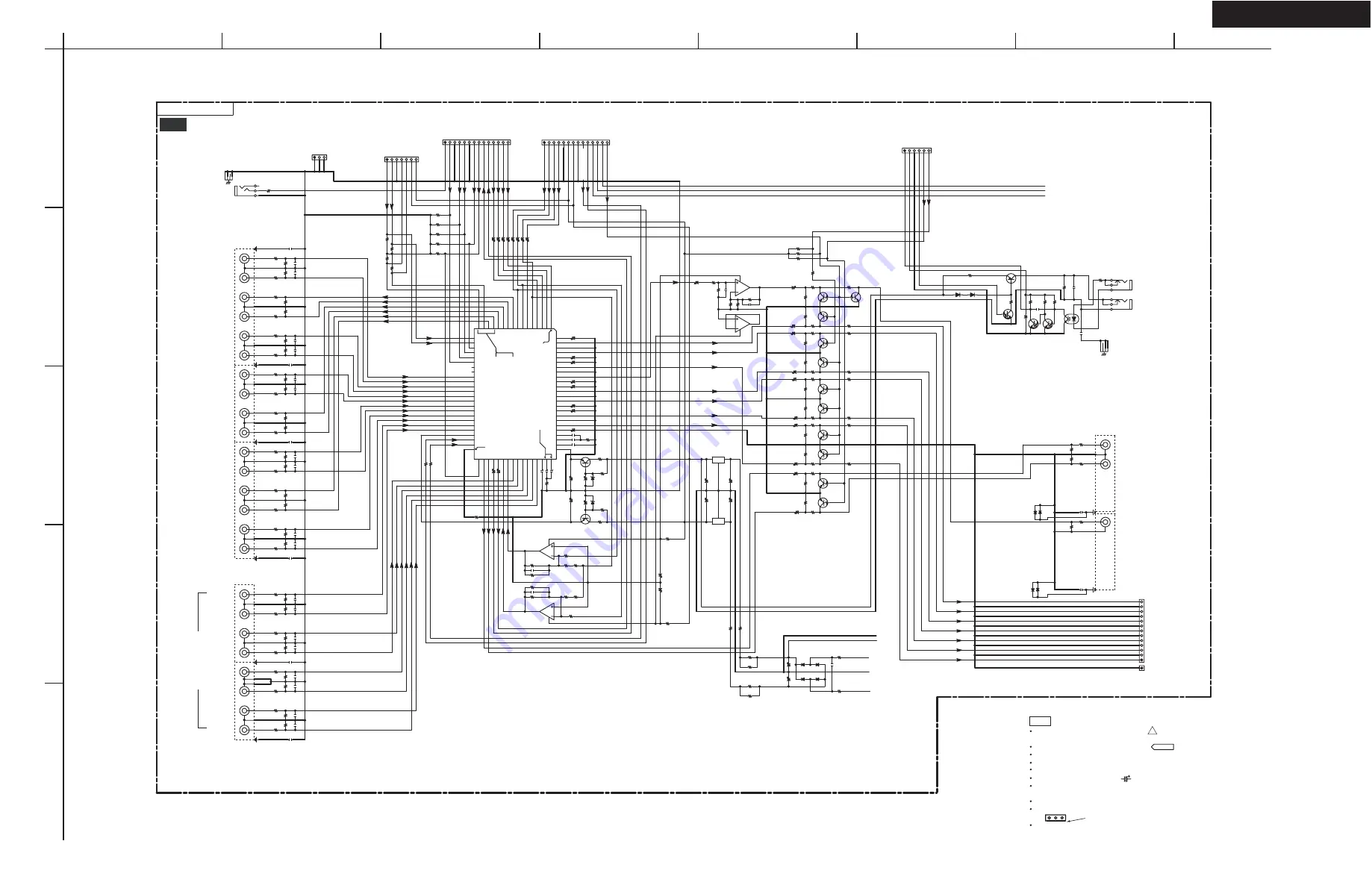
Task: Select the small three-pin connector above the ground bus
Action: [319, 157]
